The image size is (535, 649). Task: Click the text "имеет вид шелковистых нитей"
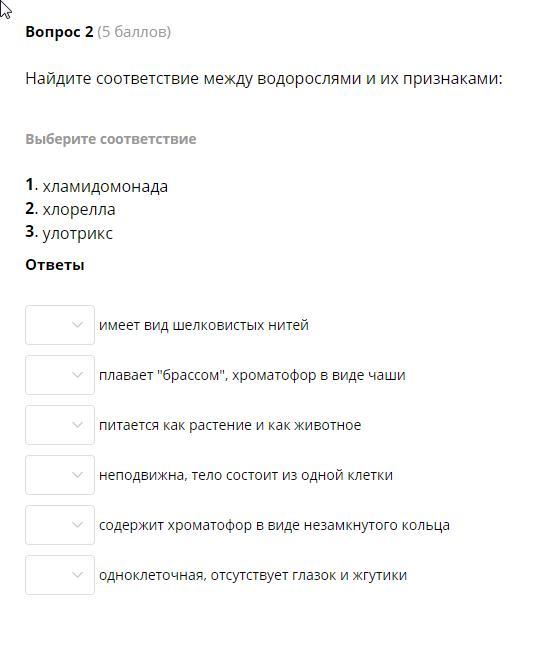click(204, 325)
